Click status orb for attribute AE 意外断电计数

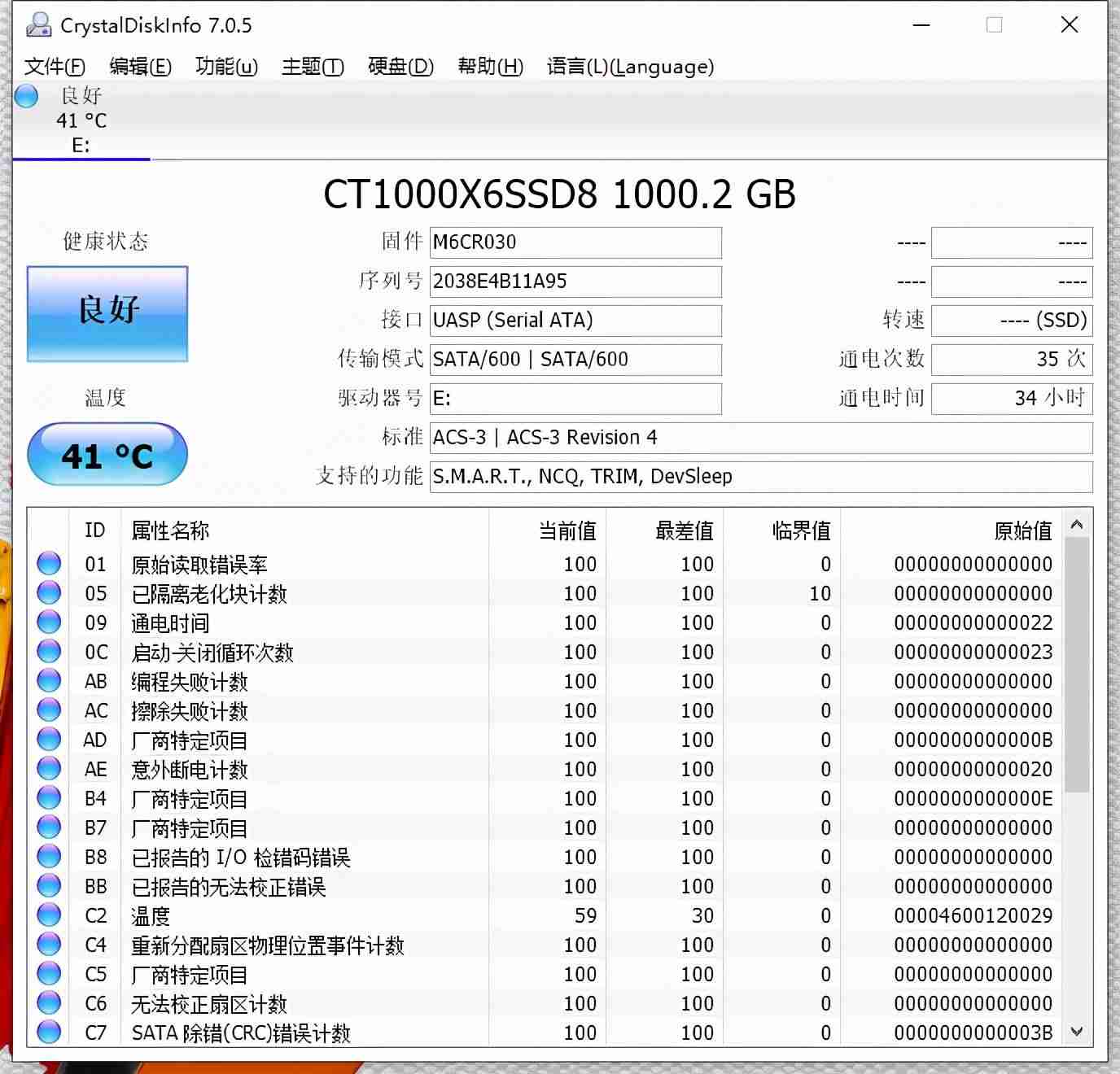[x=49, y=768]
